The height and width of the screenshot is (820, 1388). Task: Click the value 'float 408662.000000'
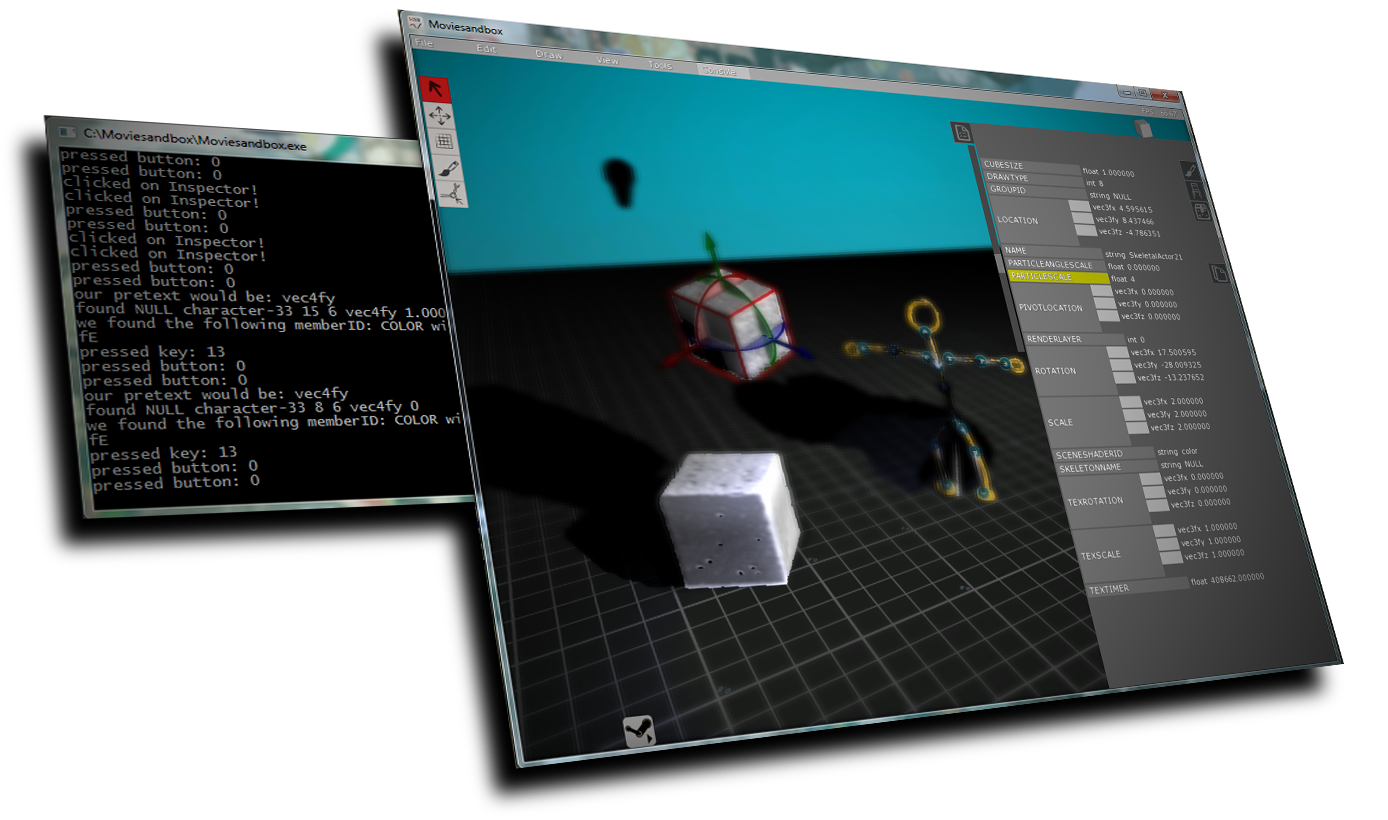[x=1227, y=579]
